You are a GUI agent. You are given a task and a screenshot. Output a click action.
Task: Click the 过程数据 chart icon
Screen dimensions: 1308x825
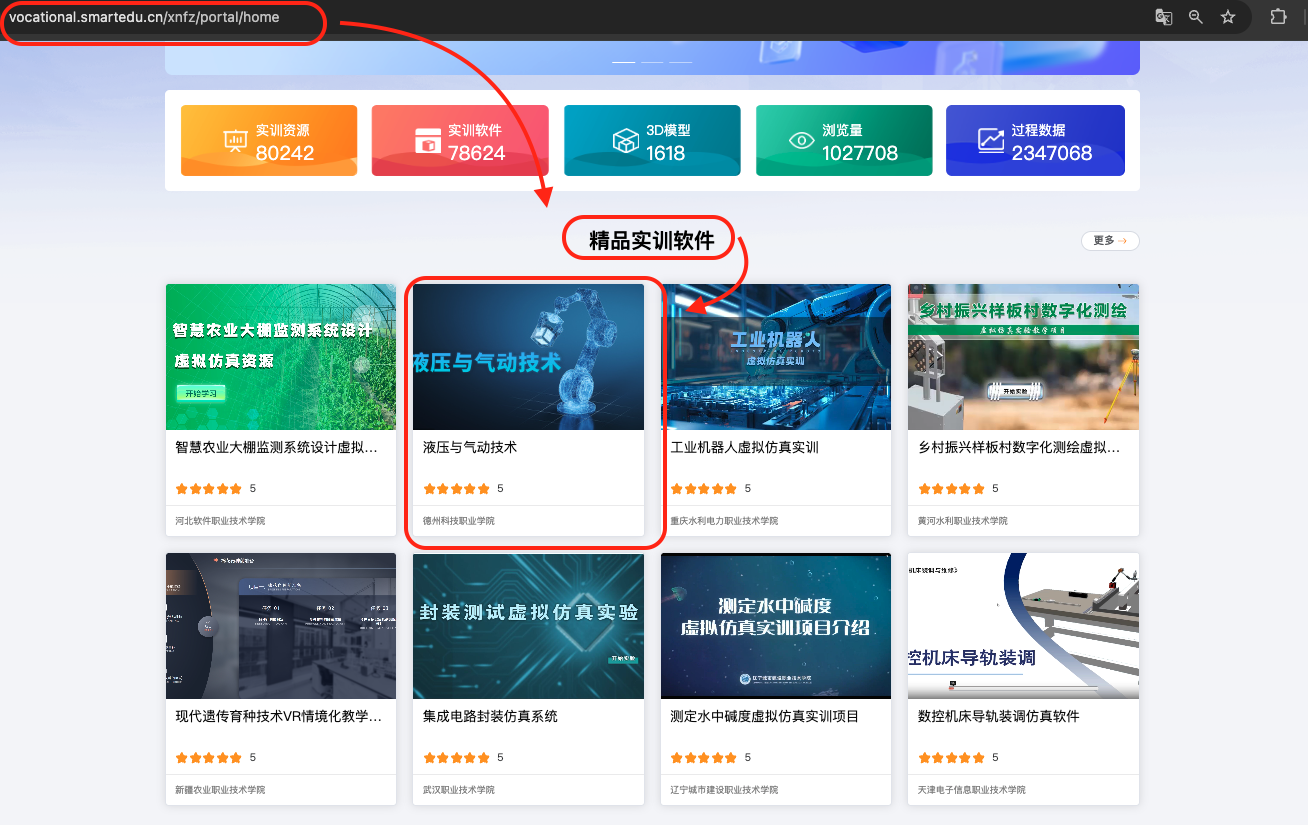tap(991, 141)
